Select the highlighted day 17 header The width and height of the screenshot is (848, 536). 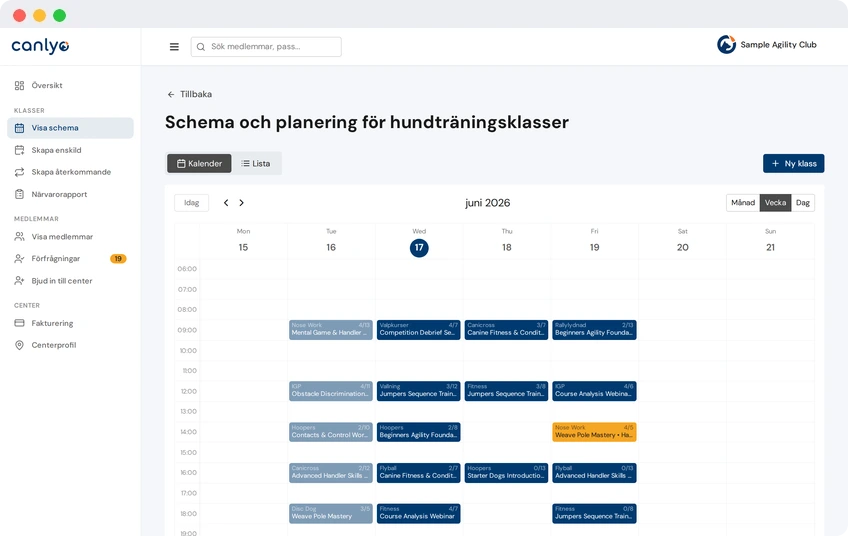click(x=419, y=248)
